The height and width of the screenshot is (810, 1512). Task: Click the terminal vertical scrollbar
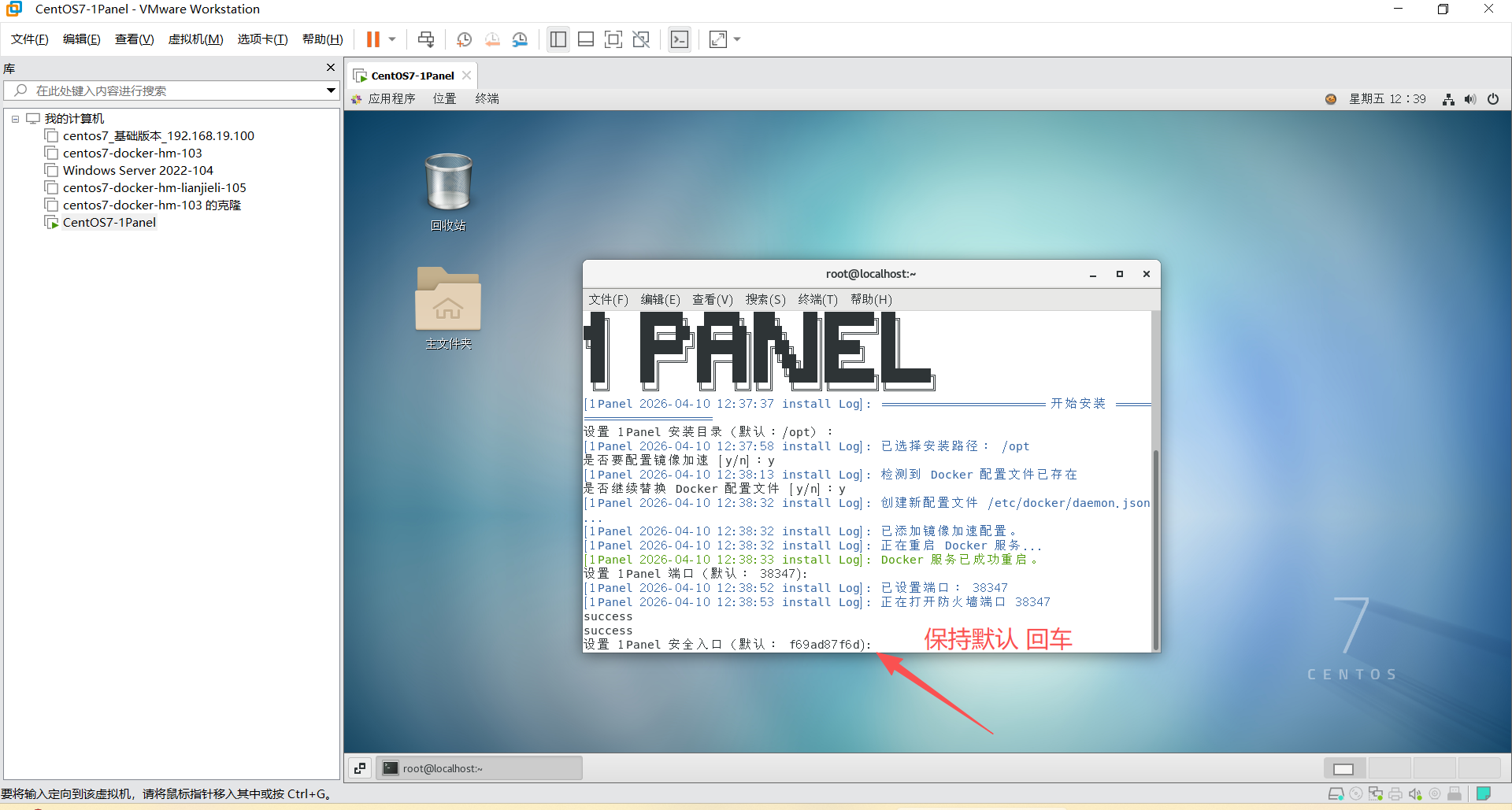[1155, 549]
